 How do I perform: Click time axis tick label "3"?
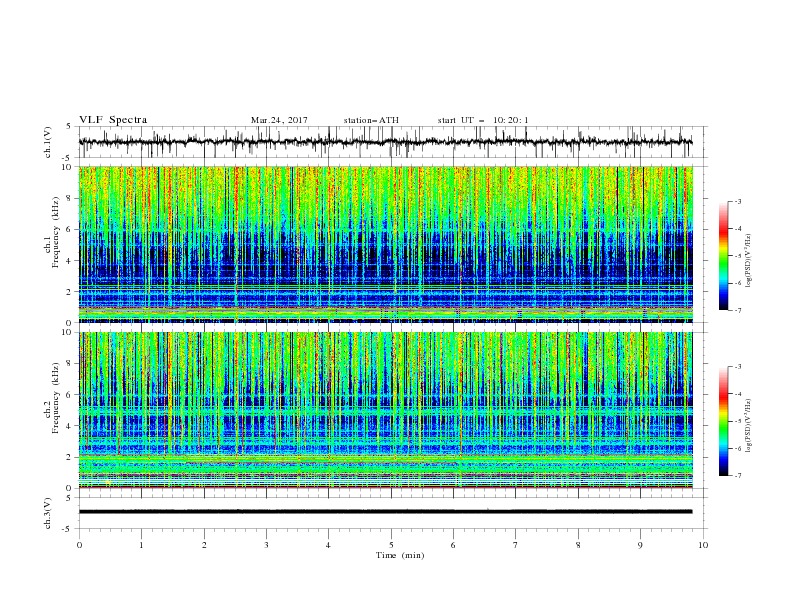[x=266, y=545]
